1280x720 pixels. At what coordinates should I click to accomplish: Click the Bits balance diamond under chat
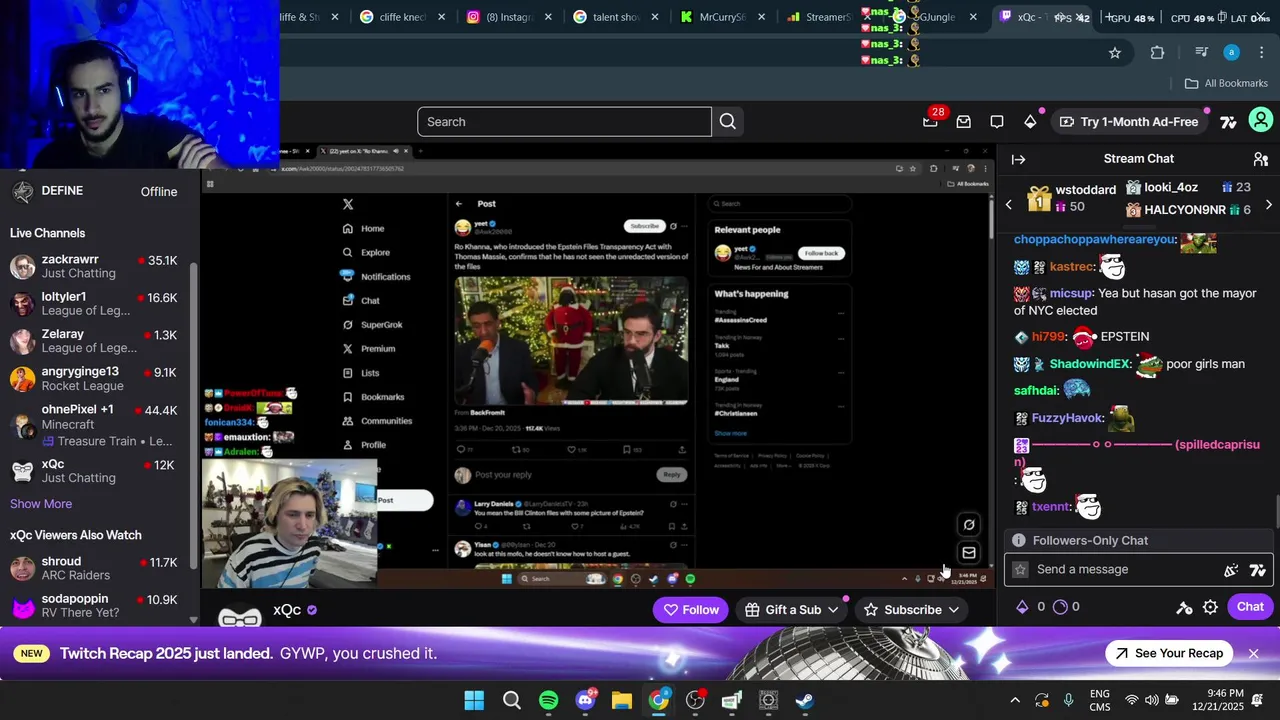point(1022,607)
